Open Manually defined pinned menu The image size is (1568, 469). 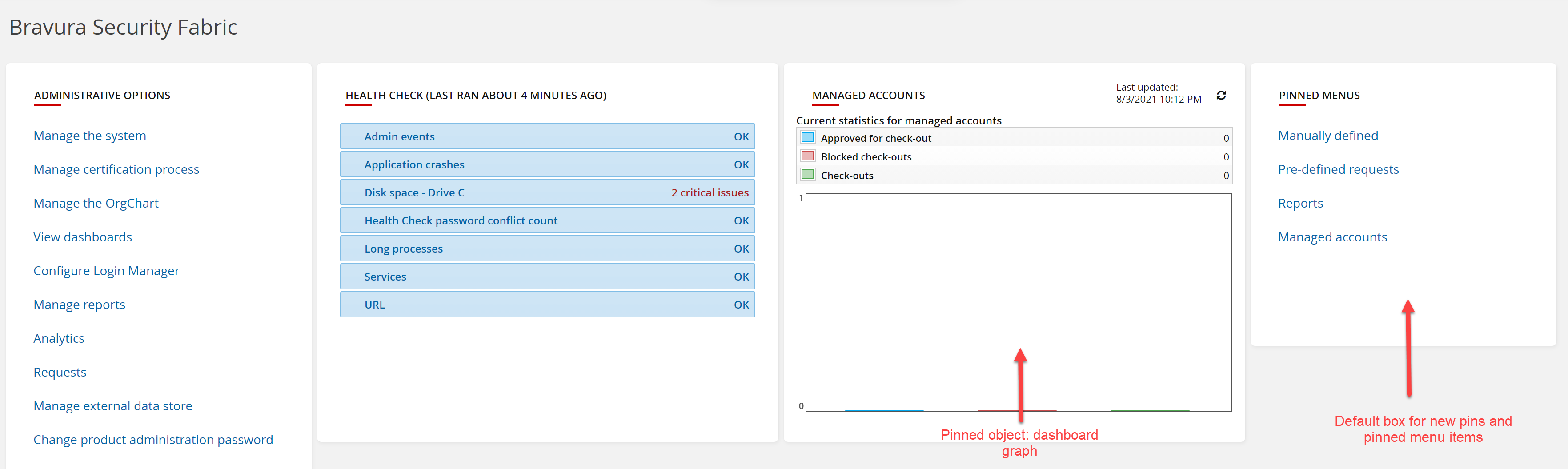tap(1327, 136)
